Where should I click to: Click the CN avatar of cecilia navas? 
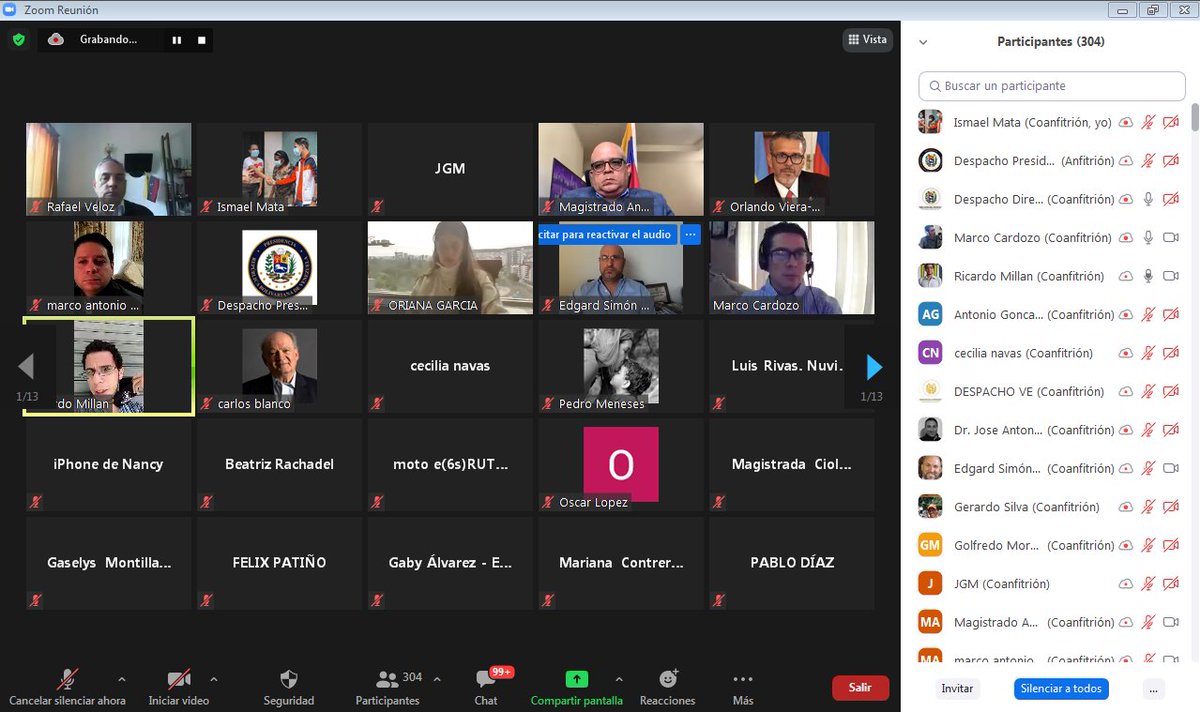(x=930, y=353)
